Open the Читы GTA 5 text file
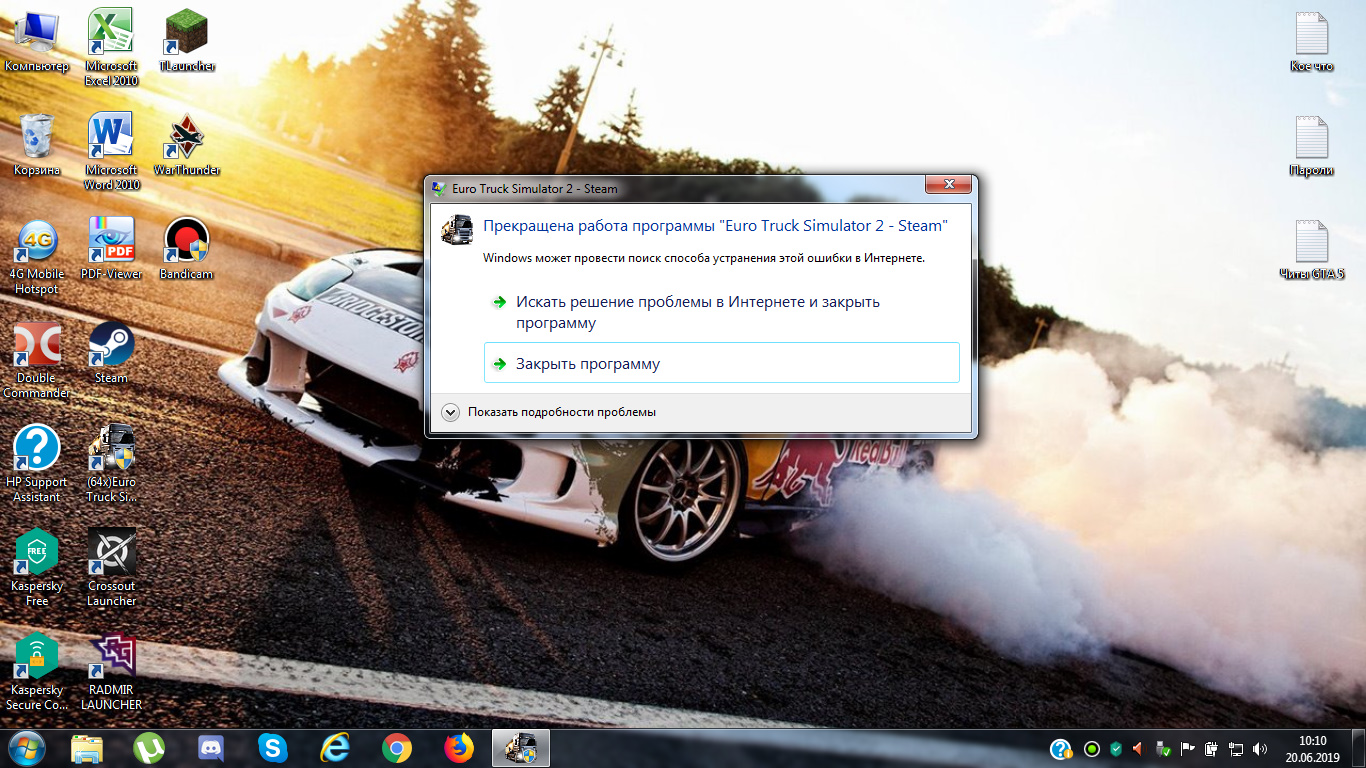 pos(1311,249)
